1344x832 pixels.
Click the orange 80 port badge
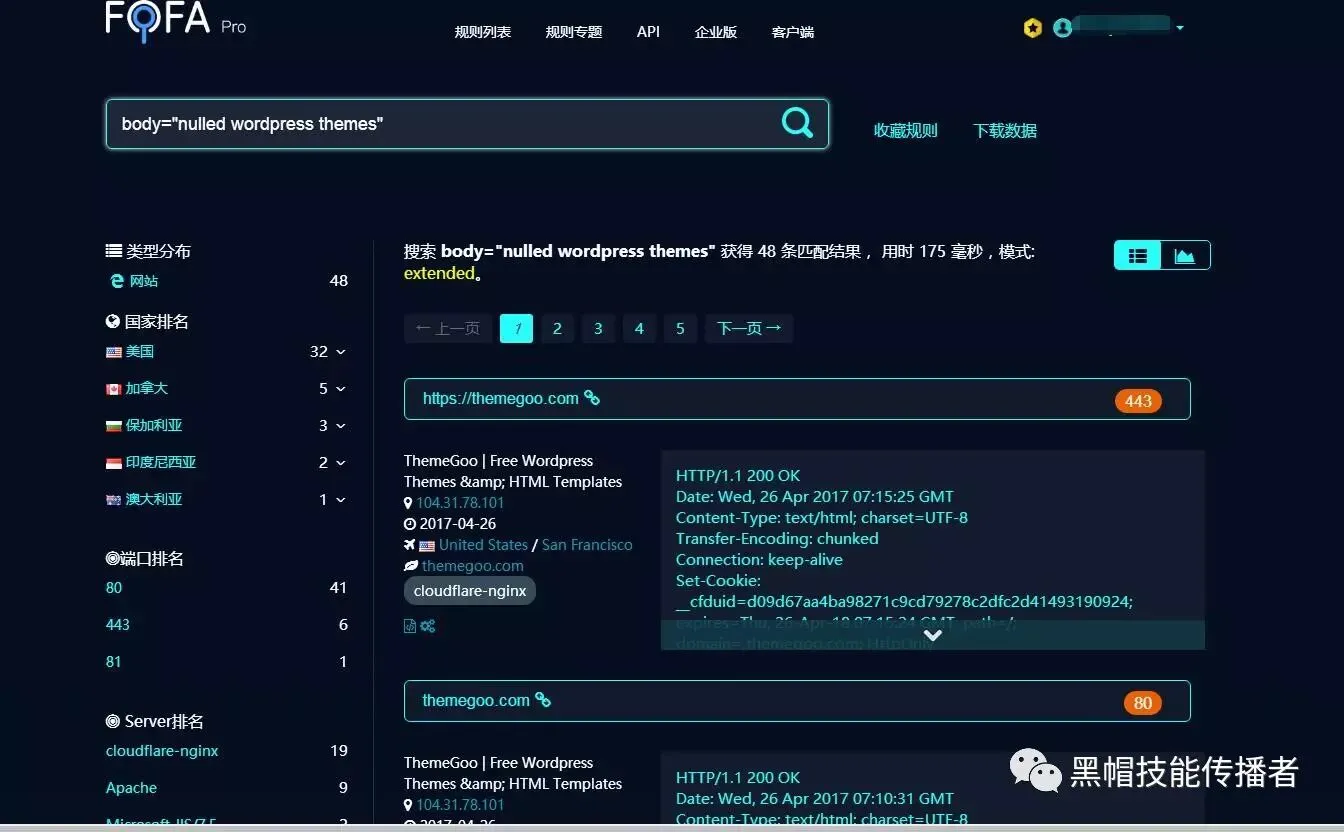1143,703
